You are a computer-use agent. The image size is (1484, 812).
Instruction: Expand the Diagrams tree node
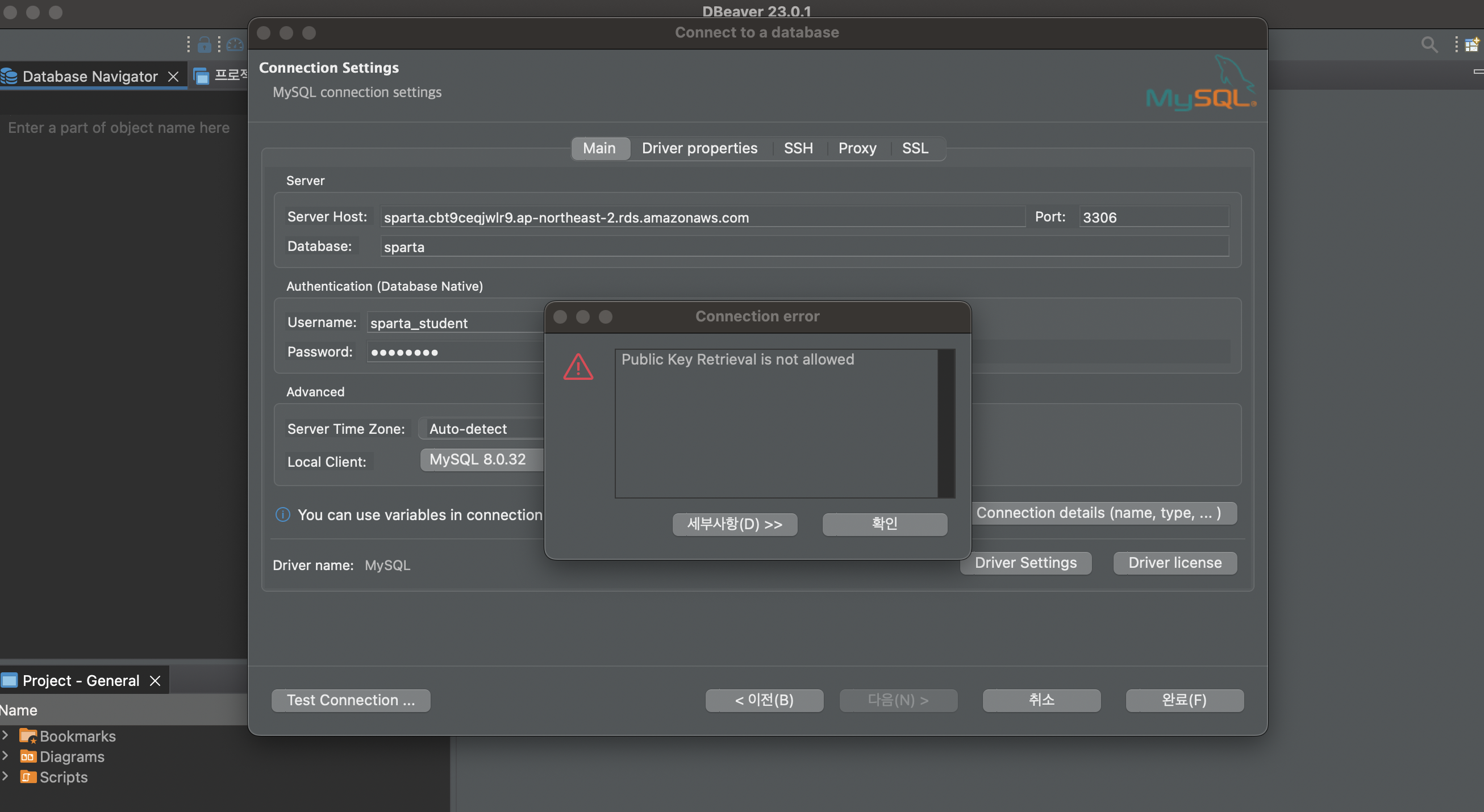(5, 756)
